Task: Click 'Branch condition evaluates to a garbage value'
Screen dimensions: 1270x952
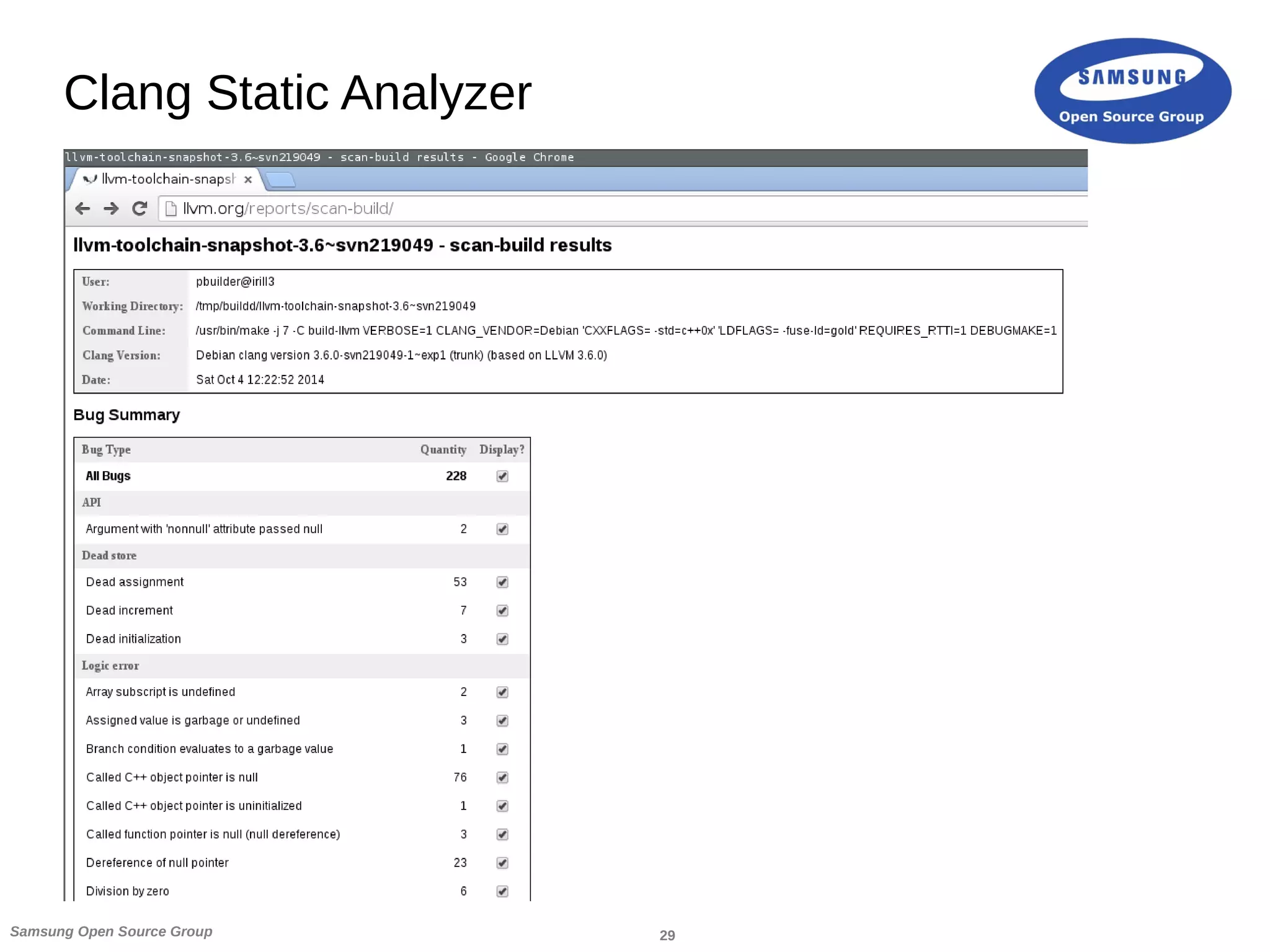Action: point(209,749)
